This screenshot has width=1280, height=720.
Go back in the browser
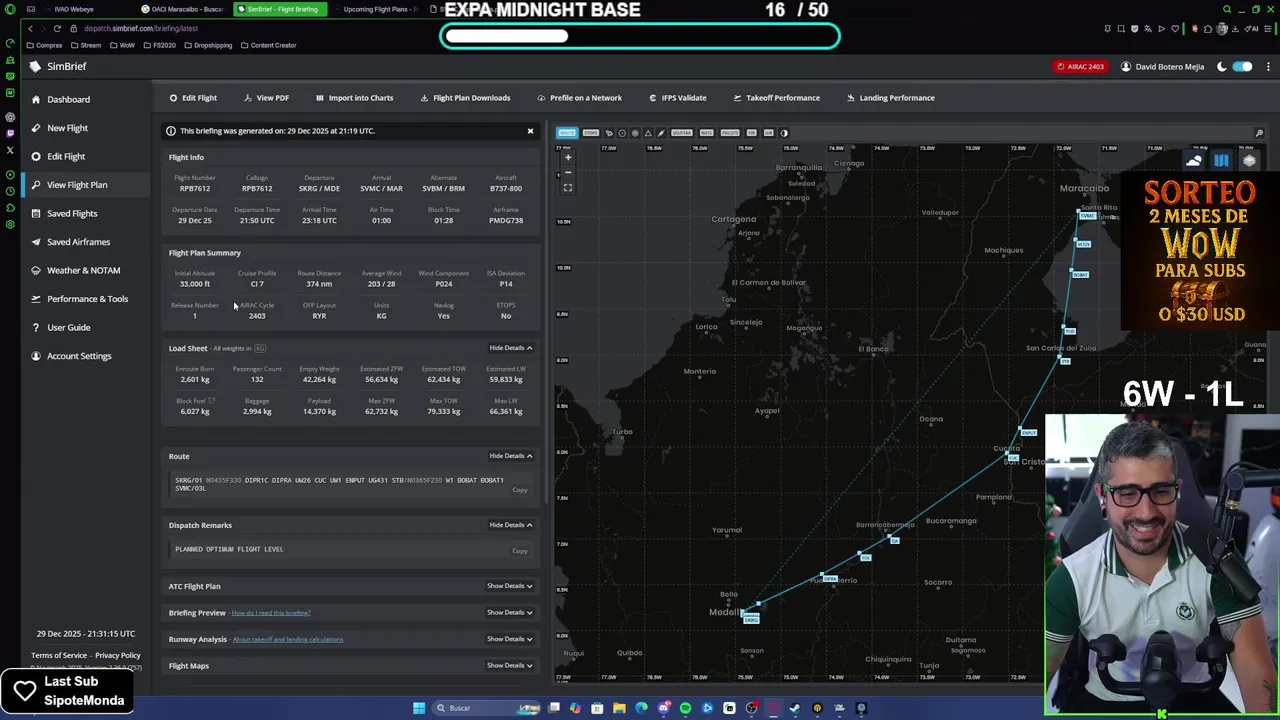tap(30, 28)
